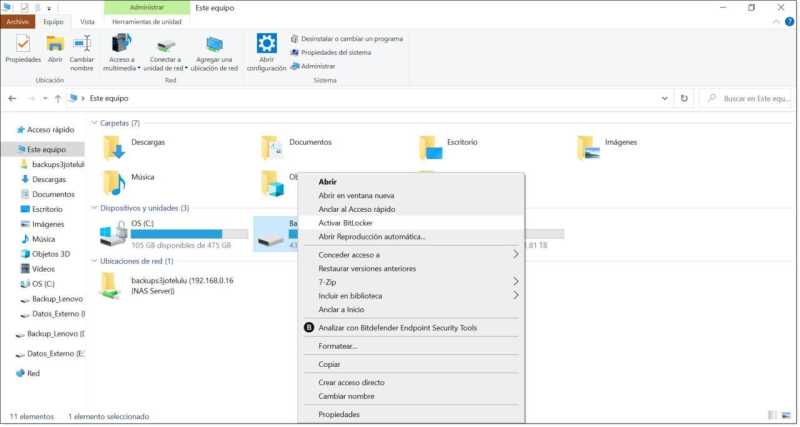Click the Equipo ribbon tab
The image size is (800, 427).
point(54,22)
